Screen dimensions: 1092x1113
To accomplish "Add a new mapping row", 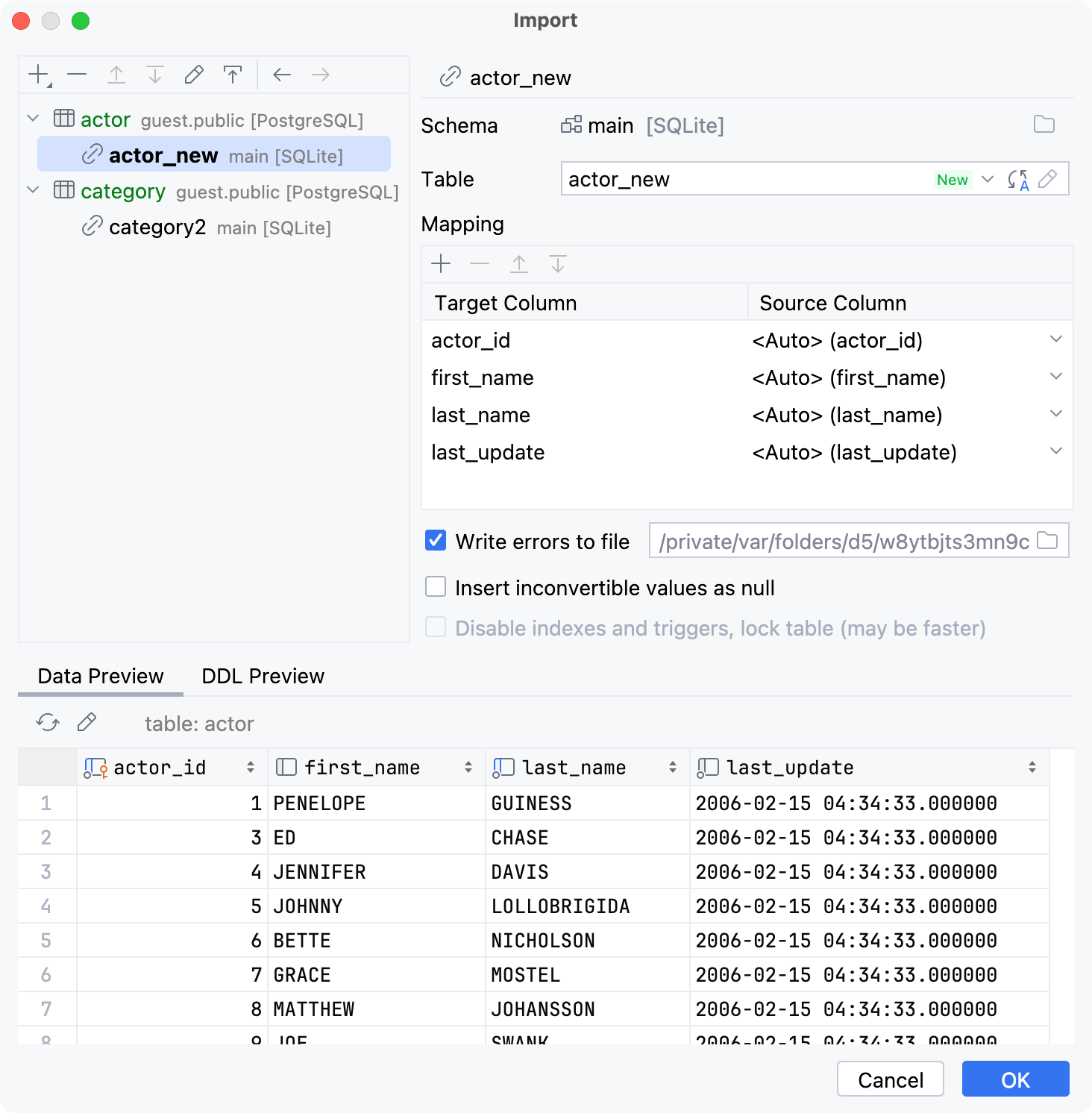I will 441,264.
